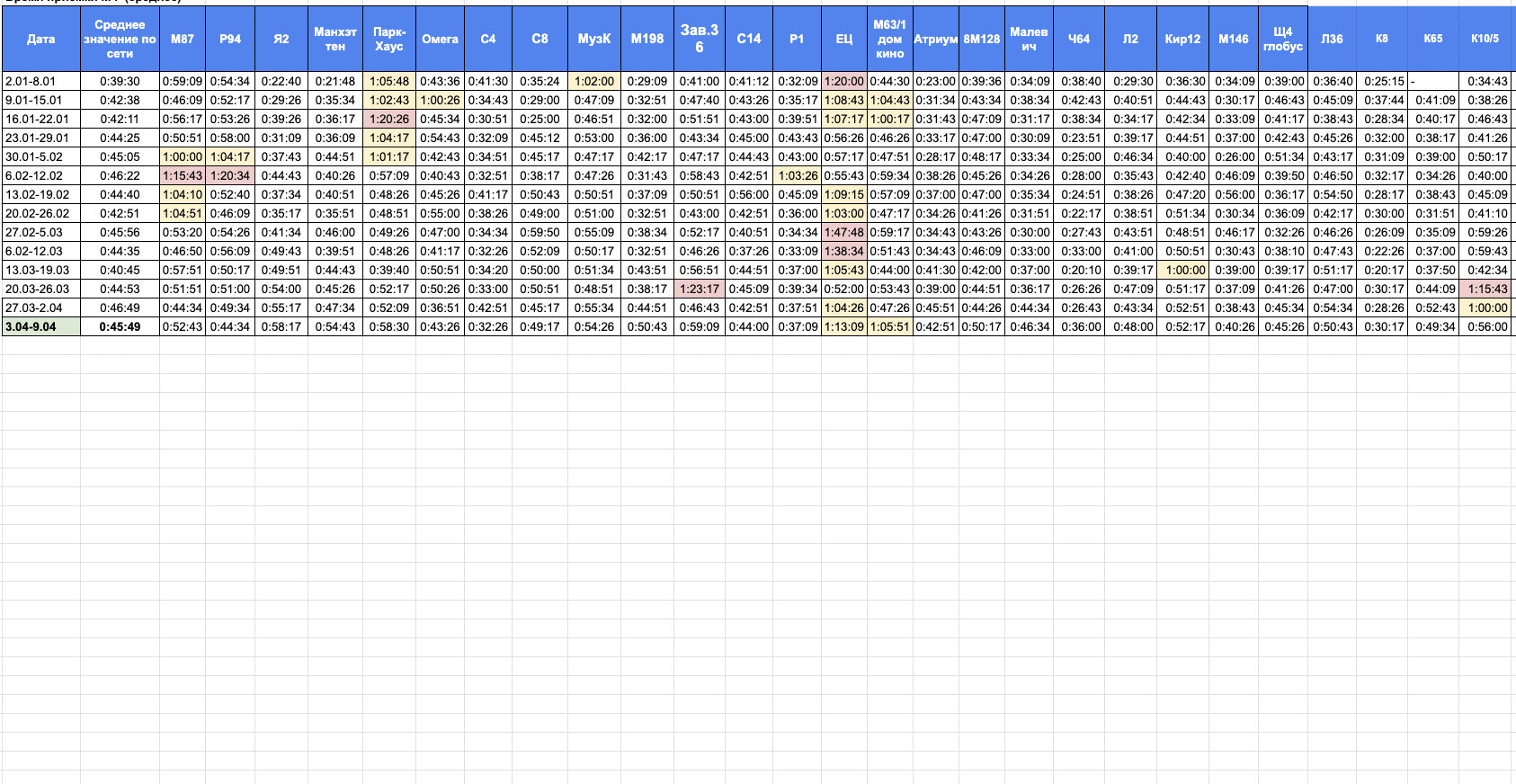Click "1:15:43" in the К10/5 column
The width and height of the screenshot is (1516, 784).
[x=1487, y=289]
